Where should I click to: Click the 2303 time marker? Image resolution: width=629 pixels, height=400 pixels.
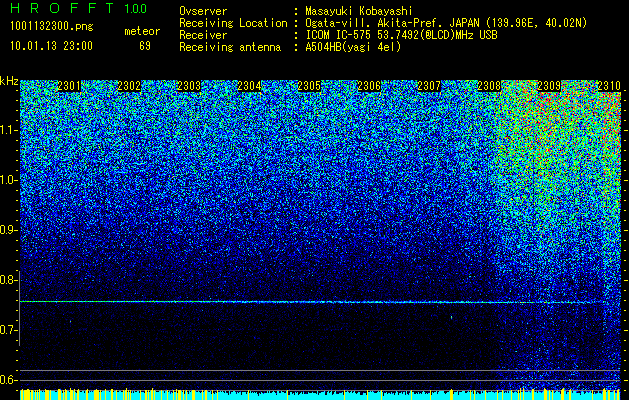[189, 86]
